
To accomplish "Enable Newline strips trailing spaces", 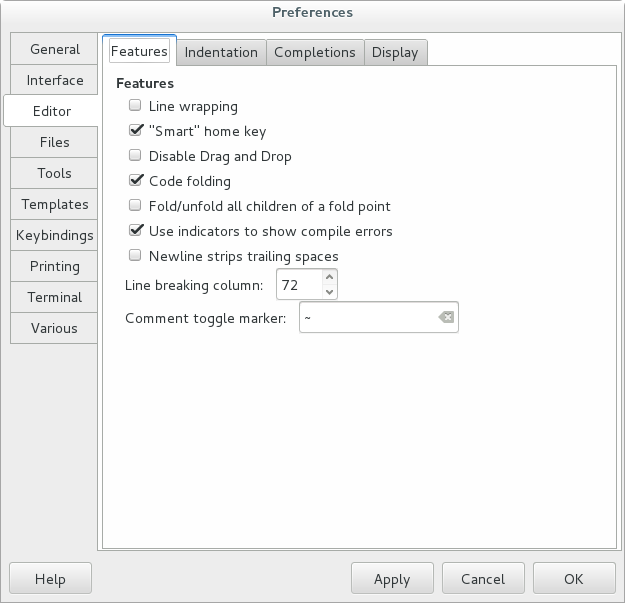I will [136, 256].
